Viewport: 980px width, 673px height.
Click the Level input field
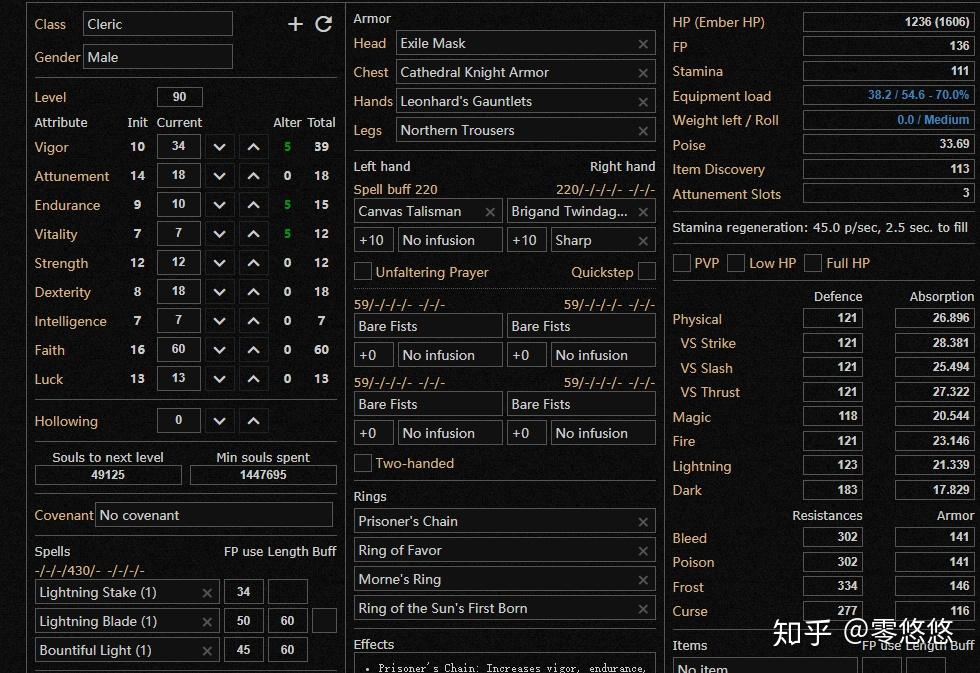click(x=179, y=97)
